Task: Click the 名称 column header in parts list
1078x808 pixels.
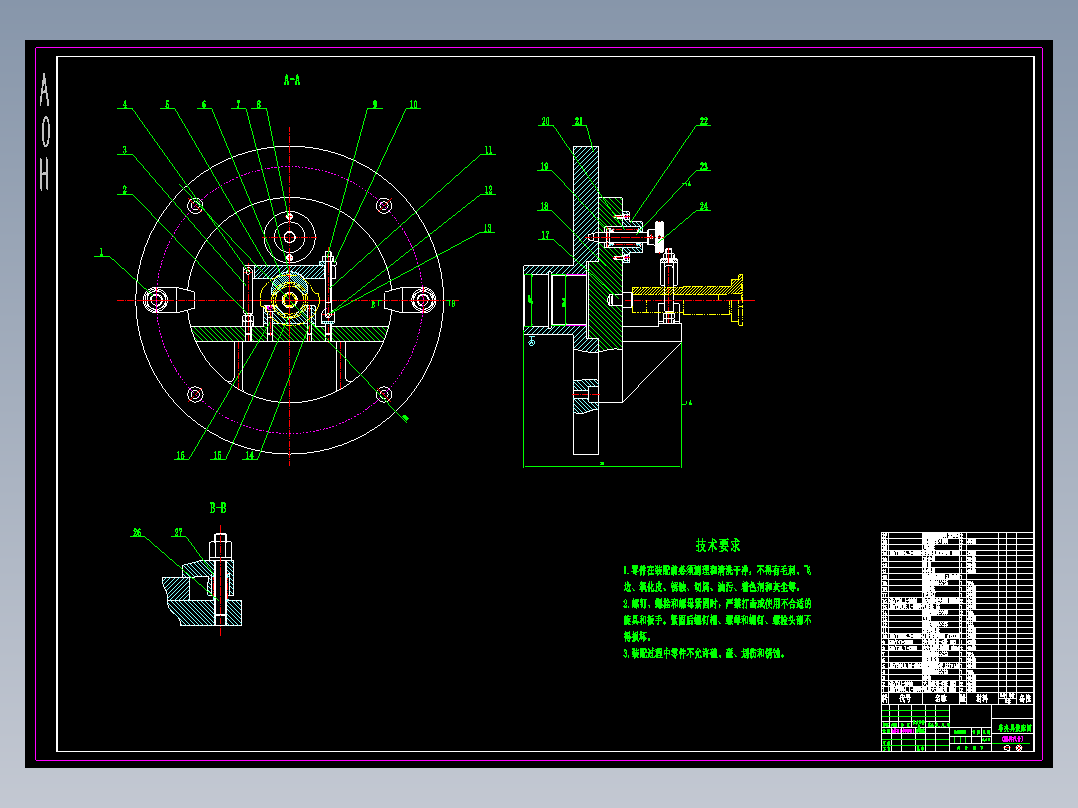Action: 940,698
